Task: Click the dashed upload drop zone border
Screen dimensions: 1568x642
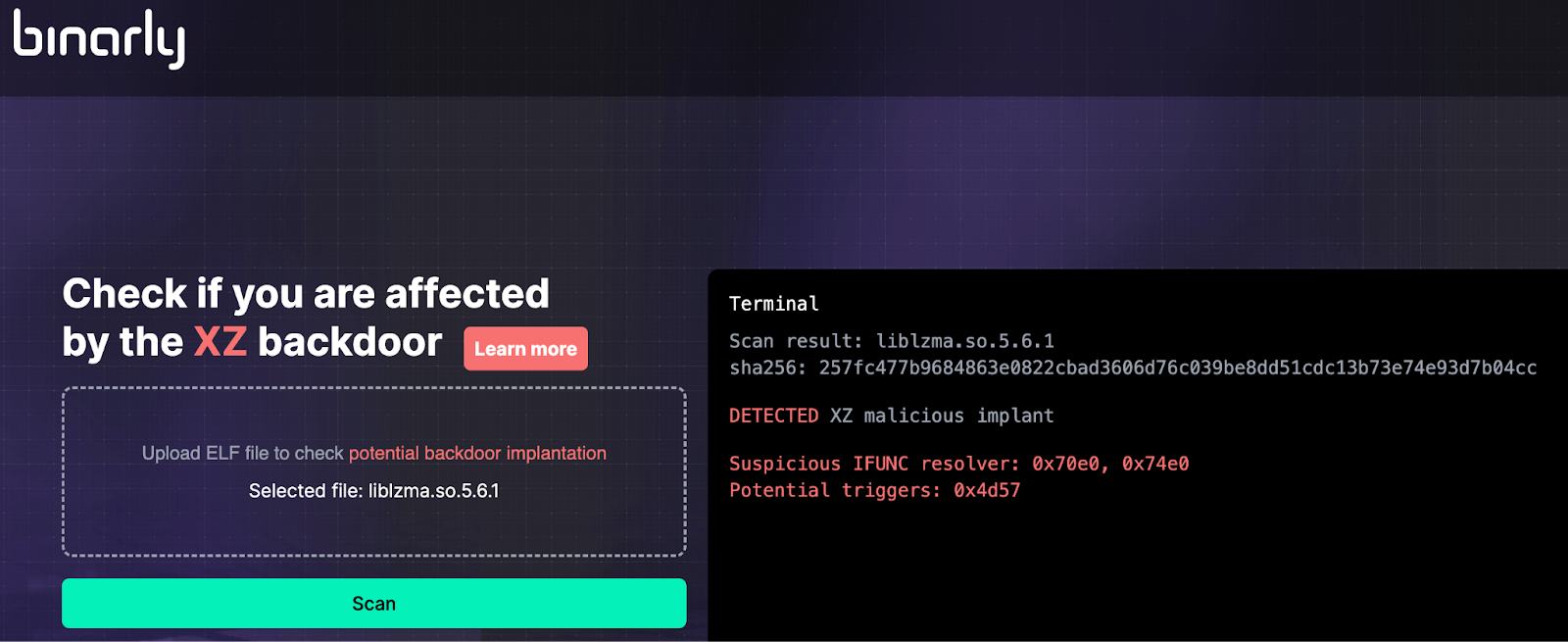Action: point(374,387)
